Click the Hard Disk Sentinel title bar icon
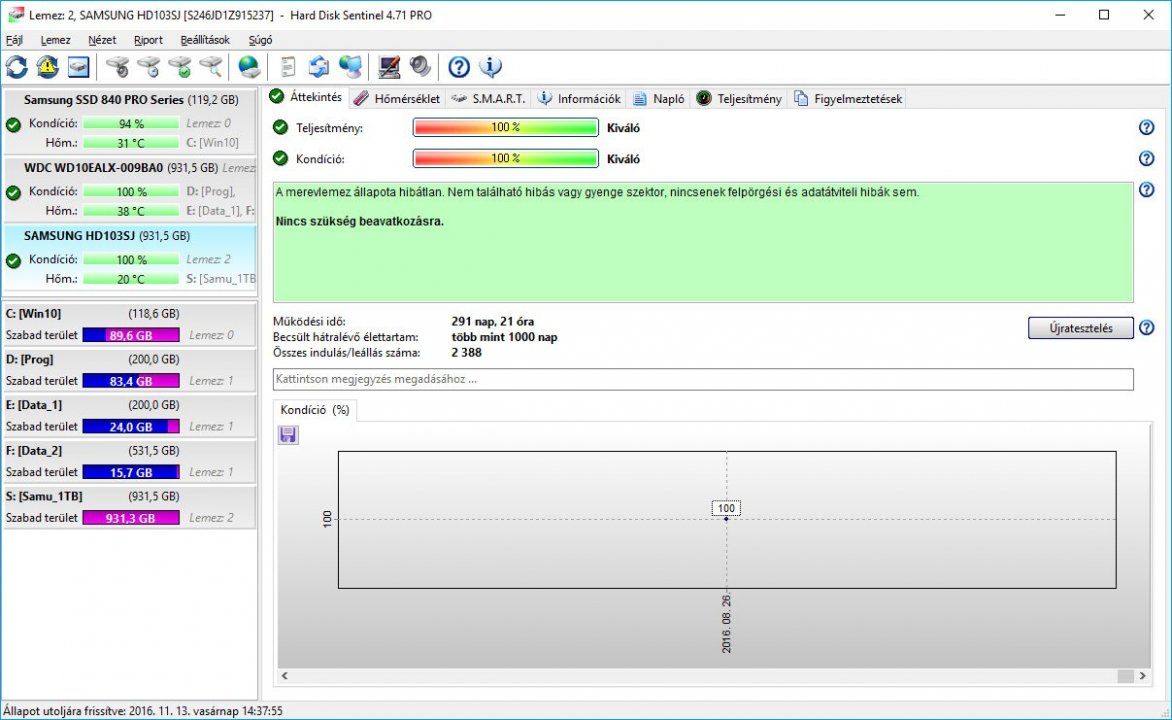 pyautogui.click(x=16, y=15)
